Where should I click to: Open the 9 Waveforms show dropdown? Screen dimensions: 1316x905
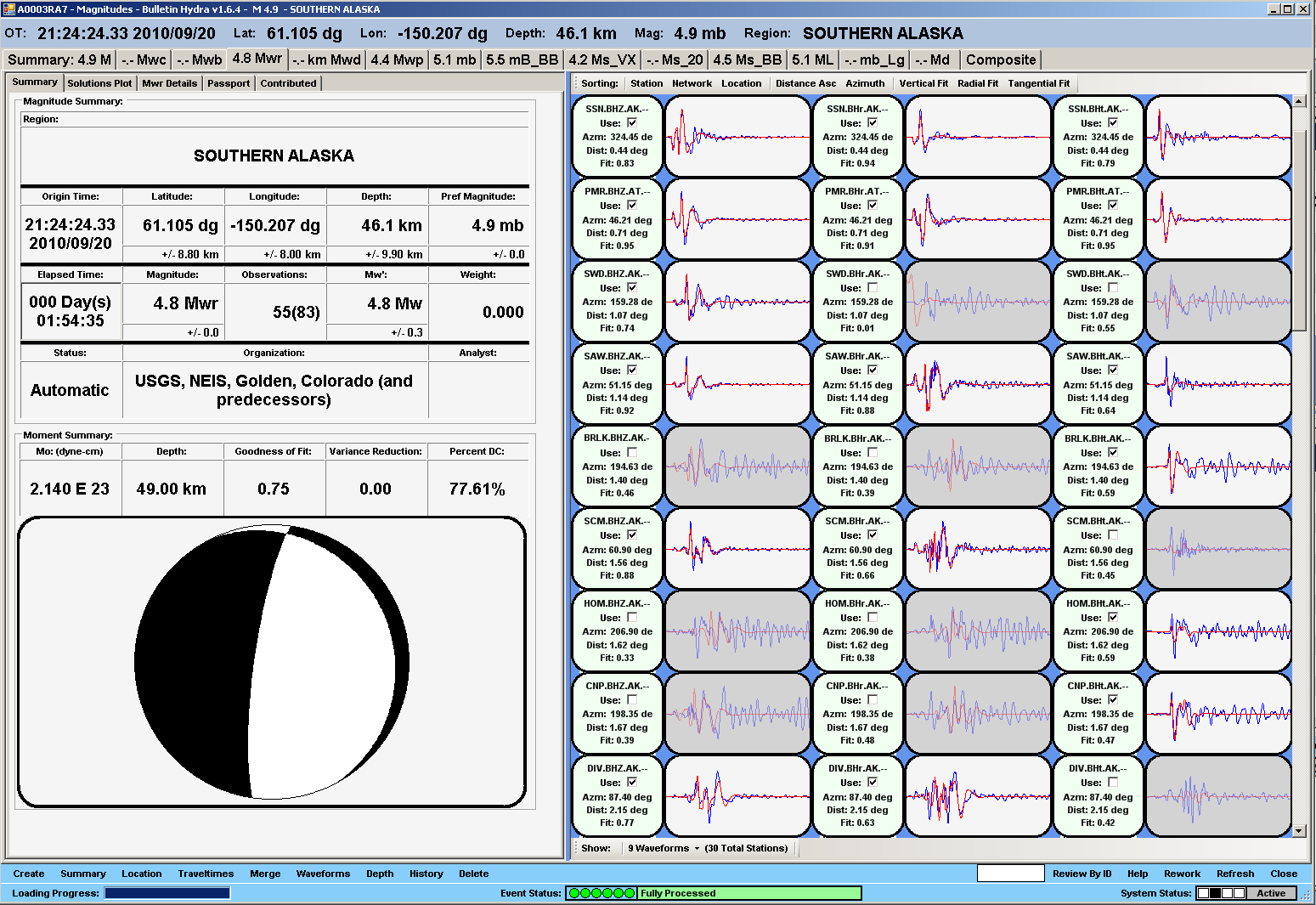tap(664, 848)
